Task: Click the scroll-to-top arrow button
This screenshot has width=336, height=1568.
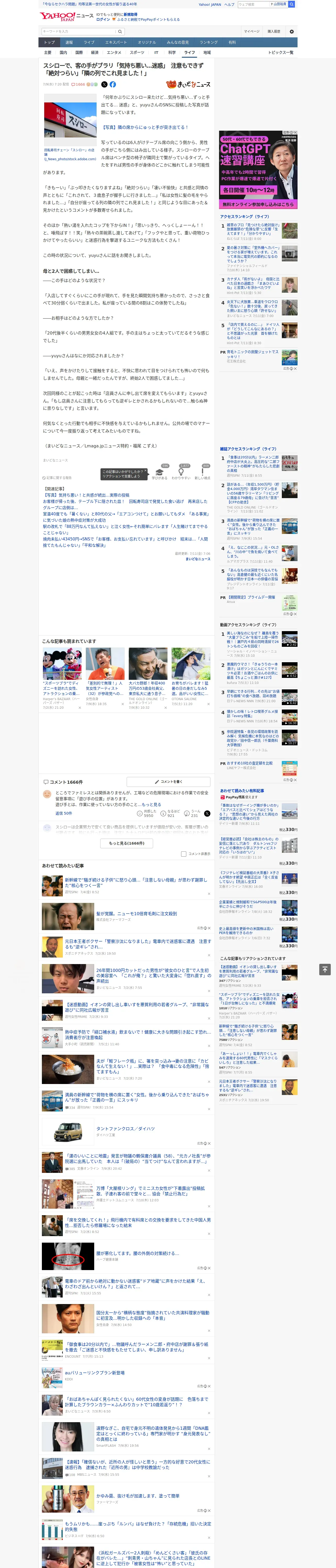Action: click(x=324, y=969)
